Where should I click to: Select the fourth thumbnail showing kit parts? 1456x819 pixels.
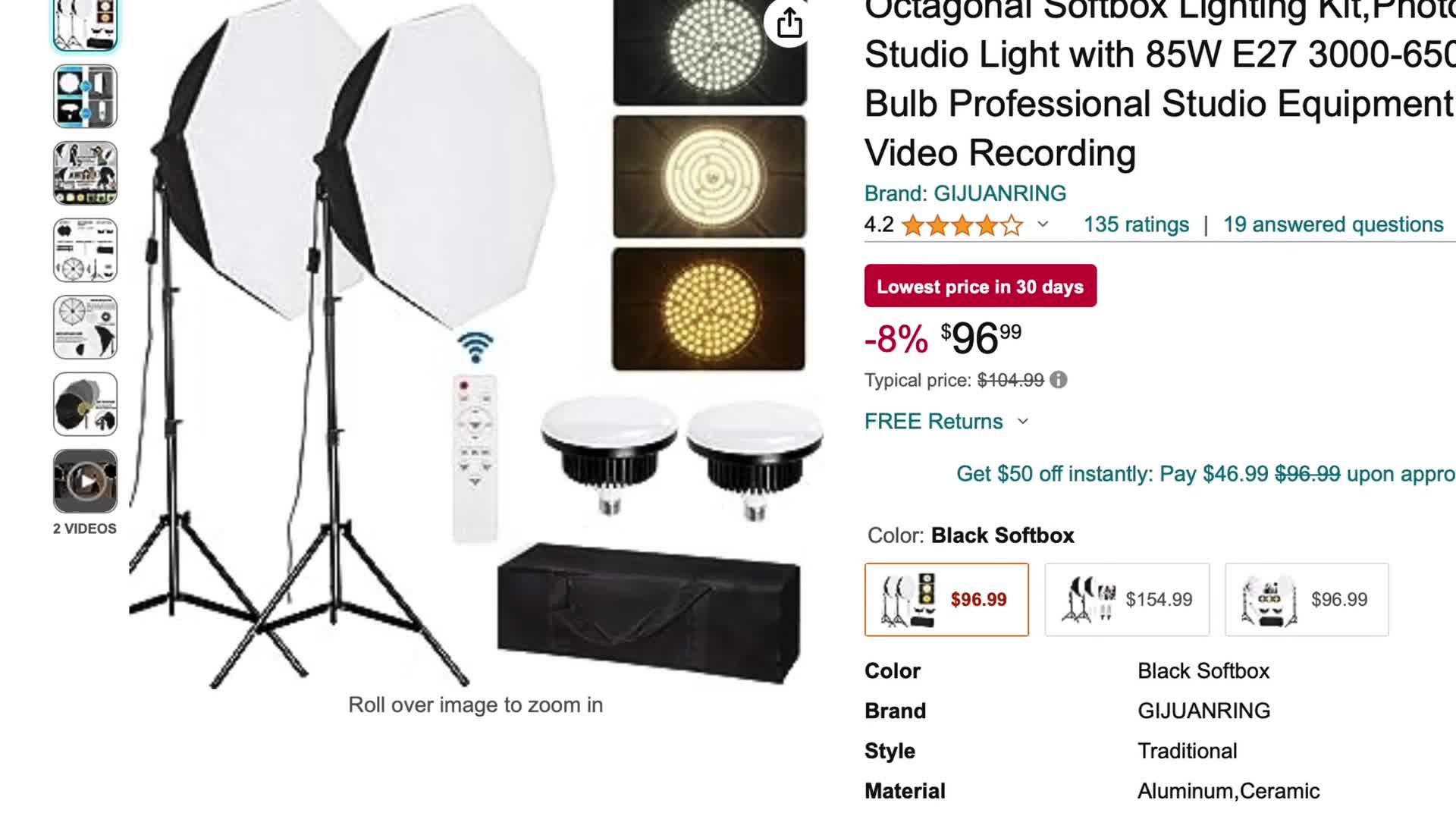[x=85, y=250]
